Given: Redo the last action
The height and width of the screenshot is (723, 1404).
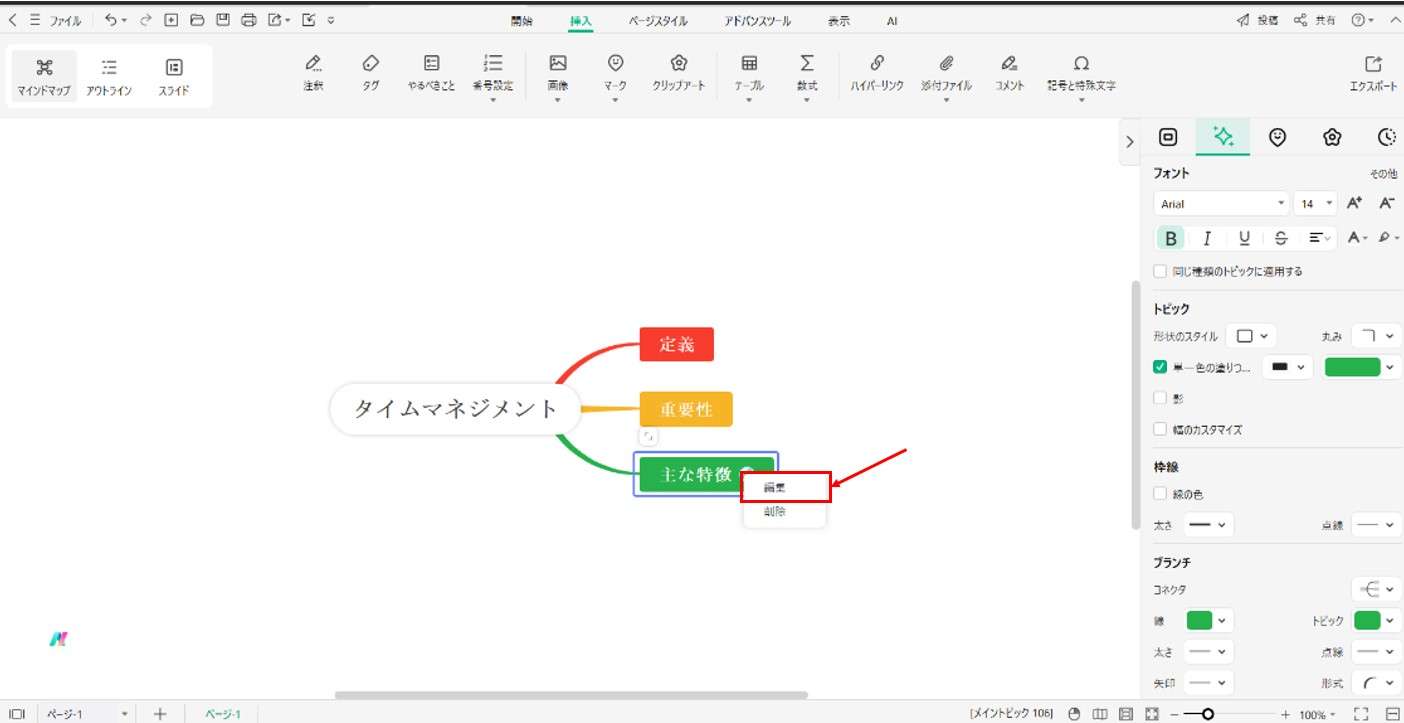Looking at the screenshot, I should coord(146,19).
